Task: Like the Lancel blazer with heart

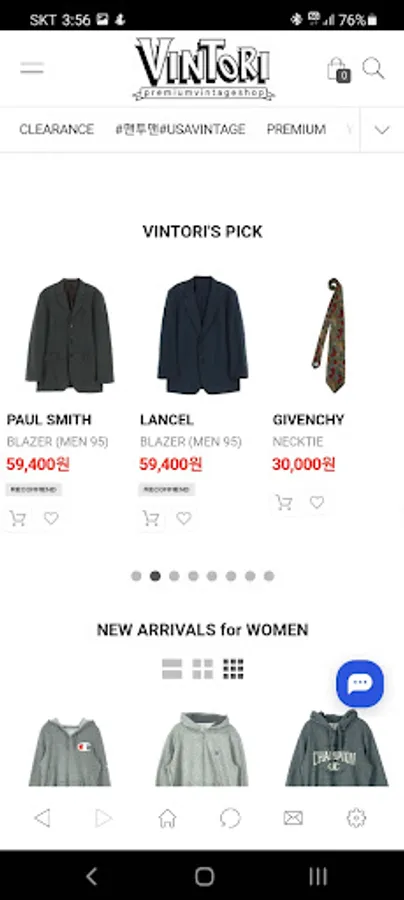Action: tap(184, 518)
